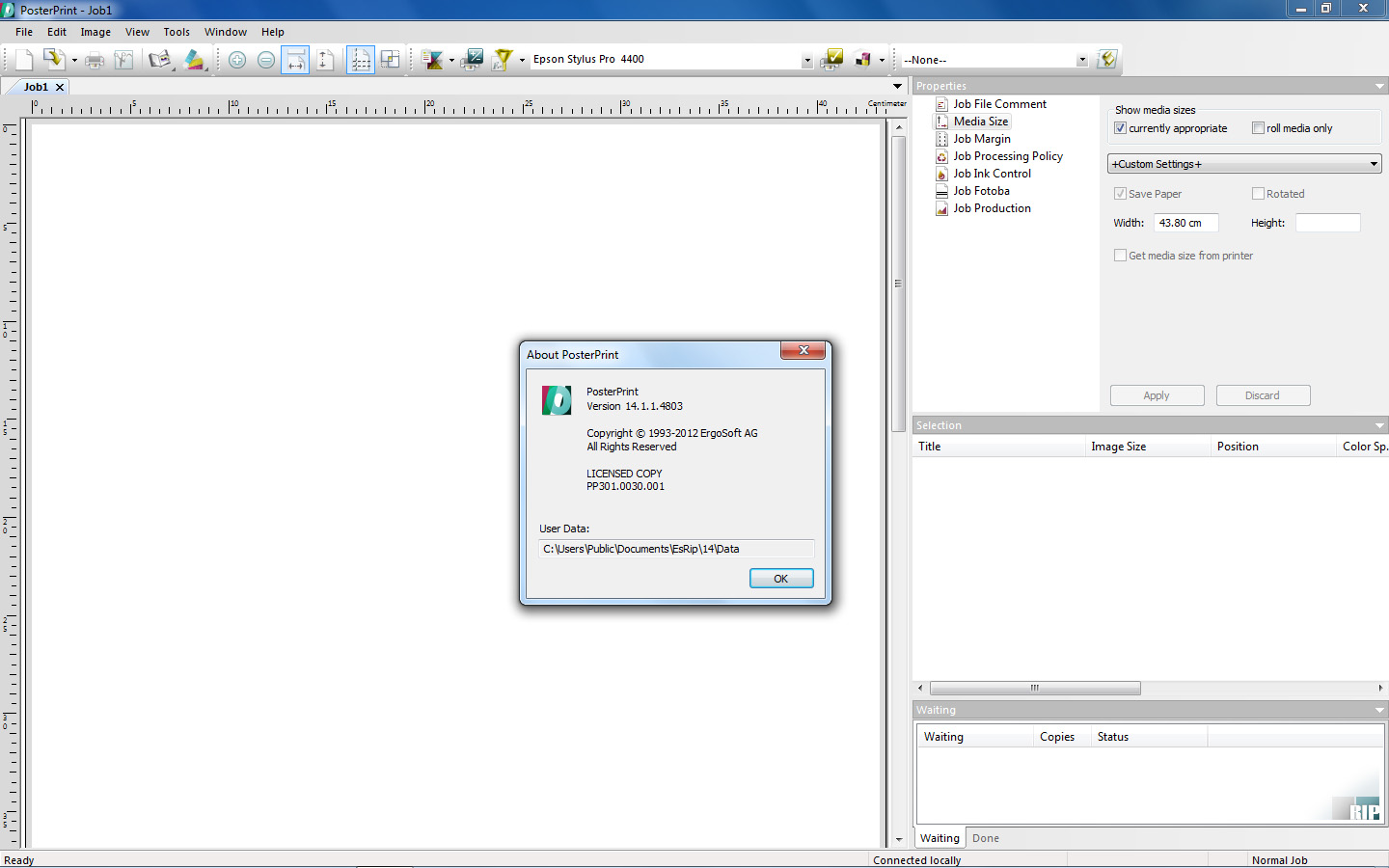Click the Print job printer icon
The image size is (1389, 868).
[95, 60]
